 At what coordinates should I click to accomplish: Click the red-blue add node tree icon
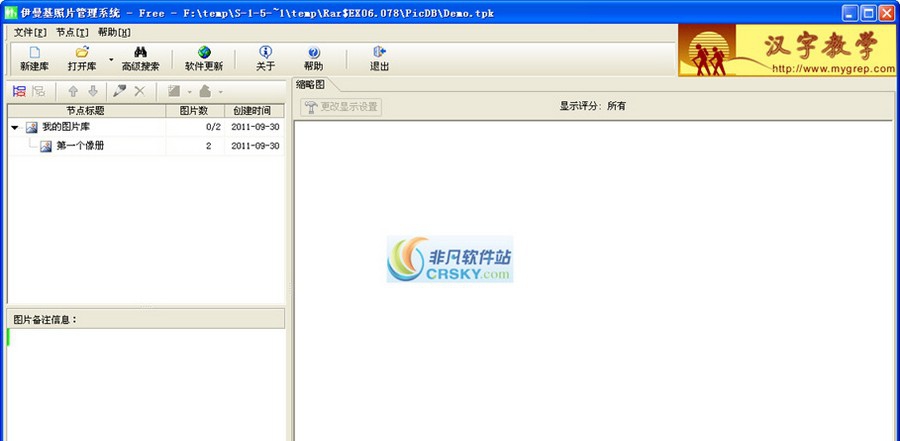20,91
